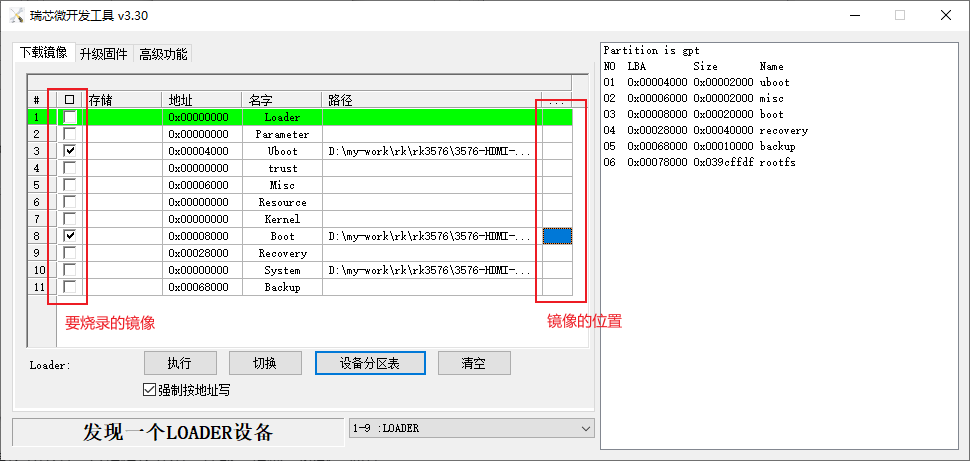Click the rootfs partition log line
The image size is (970, 461).
[700, 162]
